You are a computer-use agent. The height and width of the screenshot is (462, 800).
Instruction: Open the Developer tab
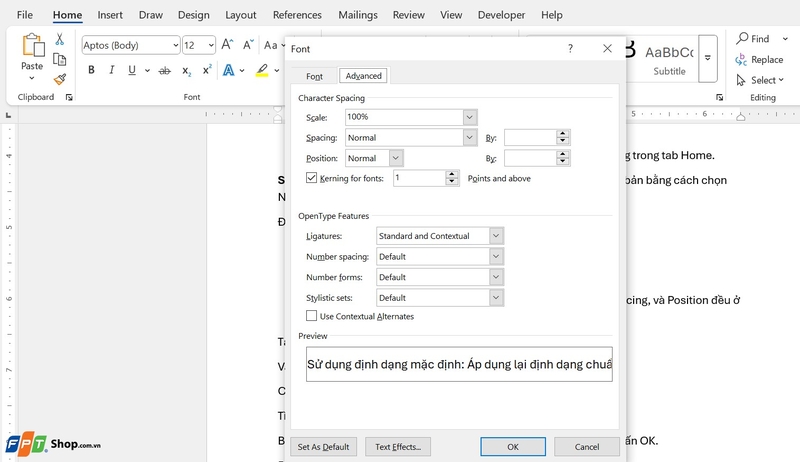501,15
